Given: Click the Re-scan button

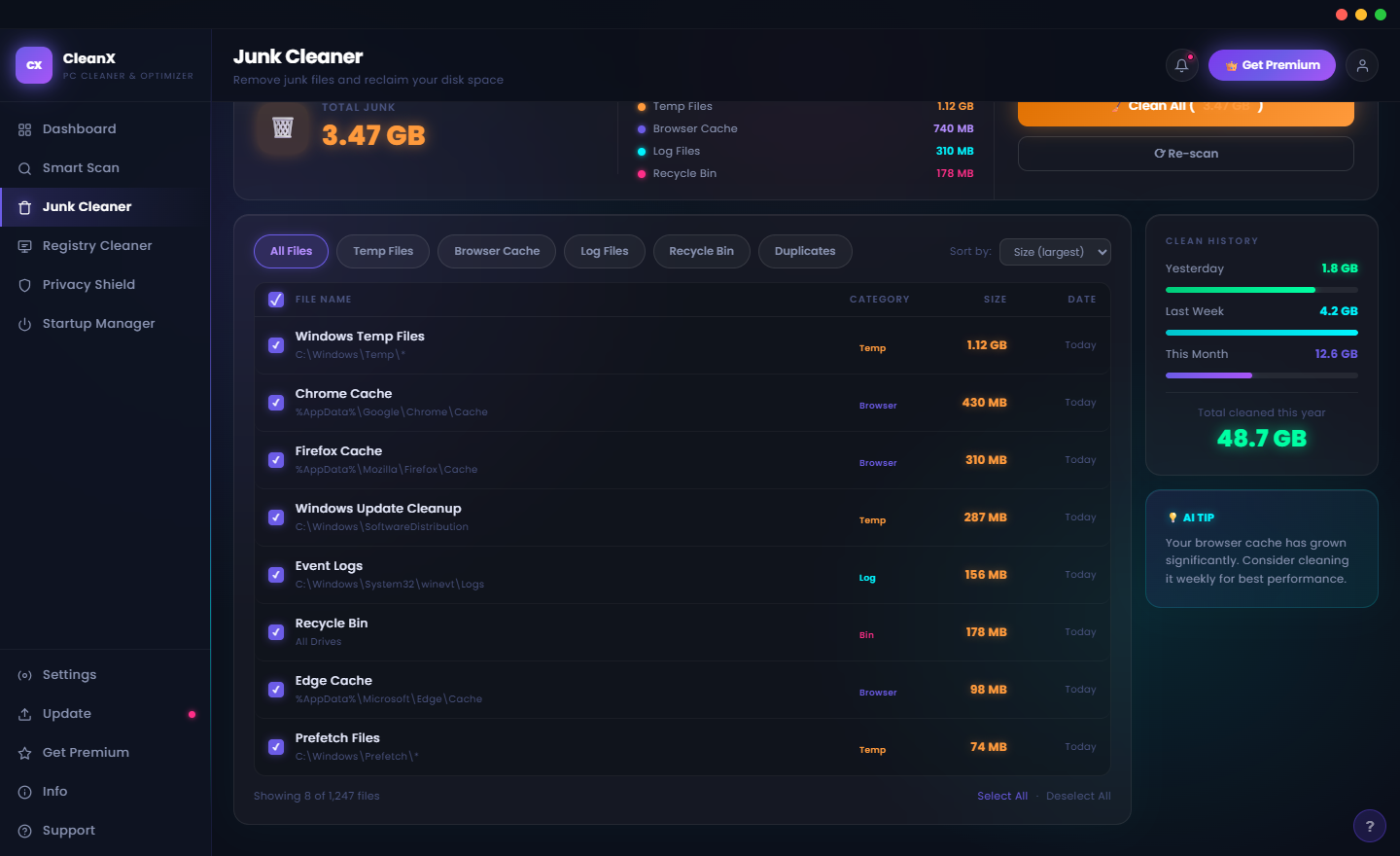Looking at the screenshot, I should [1186, 154].
